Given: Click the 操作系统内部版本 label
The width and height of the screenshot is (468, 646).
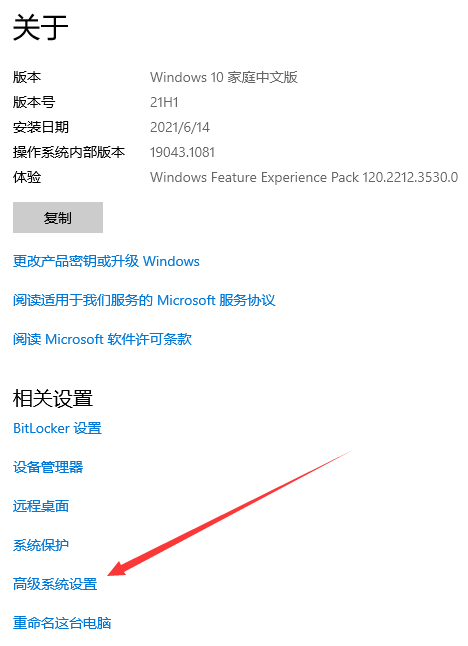Looking at the screenshot, I should coord(69,152).
